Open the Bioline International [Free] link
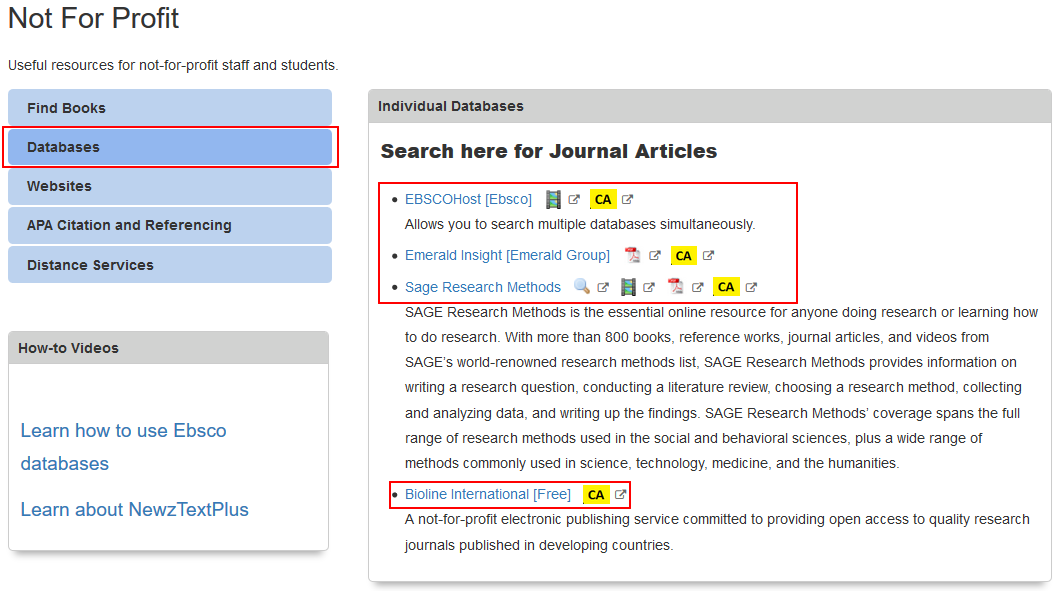 tap(487, 495)
